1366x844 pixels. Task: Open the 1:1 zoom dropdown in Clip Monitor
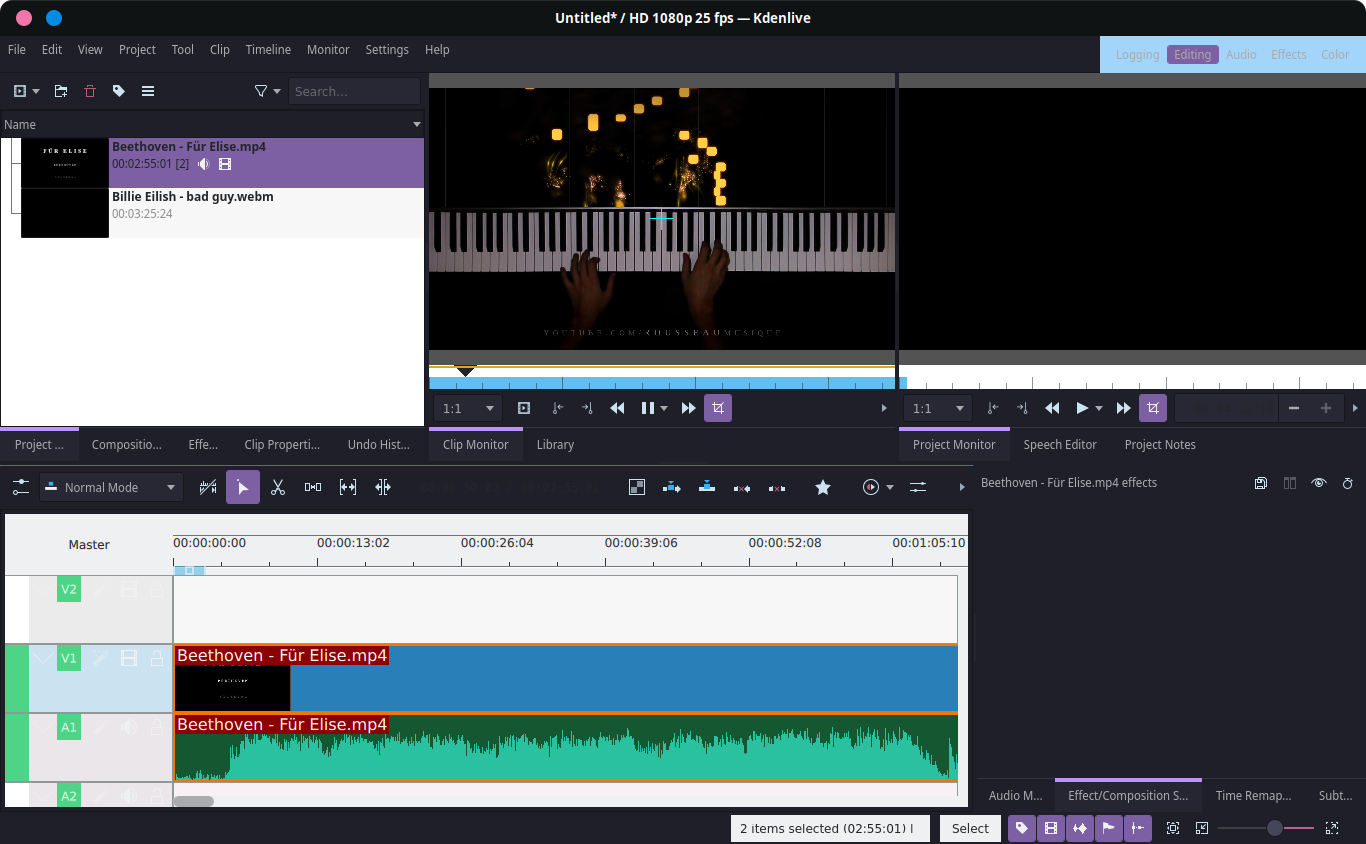pyautogui.click(x=466, y=407)
